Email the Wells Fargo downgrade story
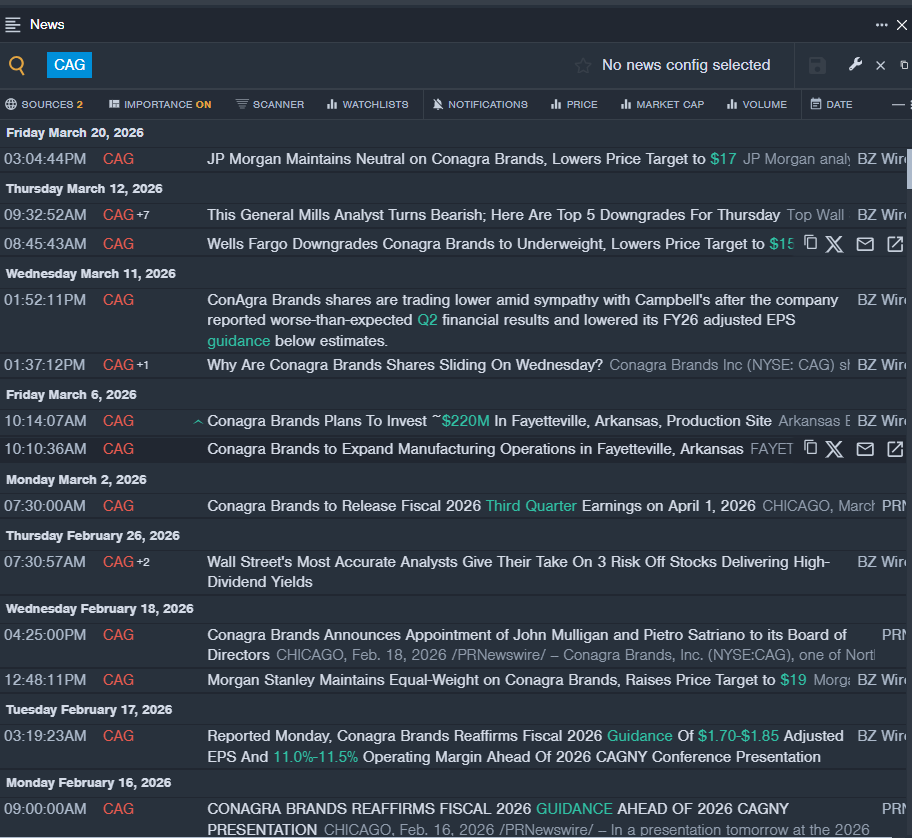 865,244
